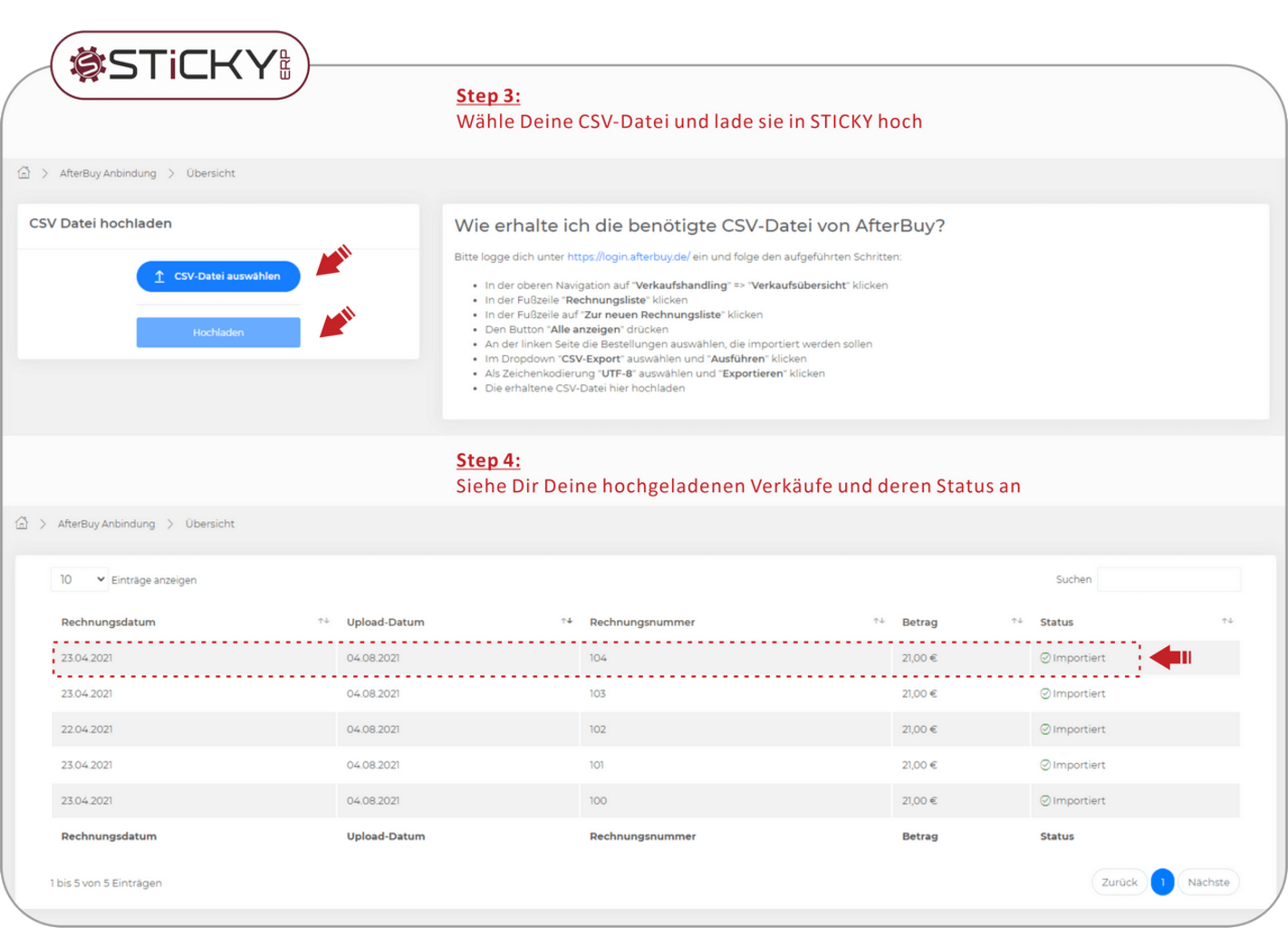Click the Hochladen upload button
Viewport: 1288px width, 928px height.
[x=218, y=333]
